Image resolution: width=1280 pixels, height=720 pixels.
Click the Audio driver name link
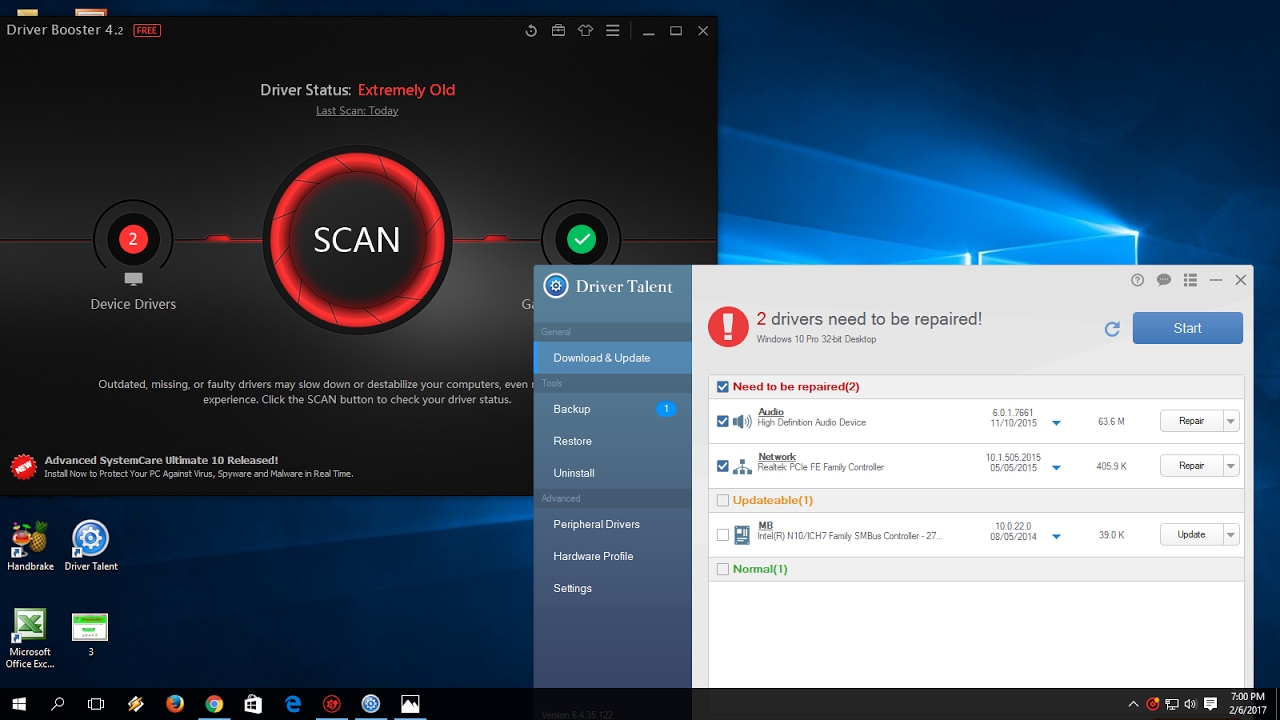pyautogui.click(x=771, y=412)
